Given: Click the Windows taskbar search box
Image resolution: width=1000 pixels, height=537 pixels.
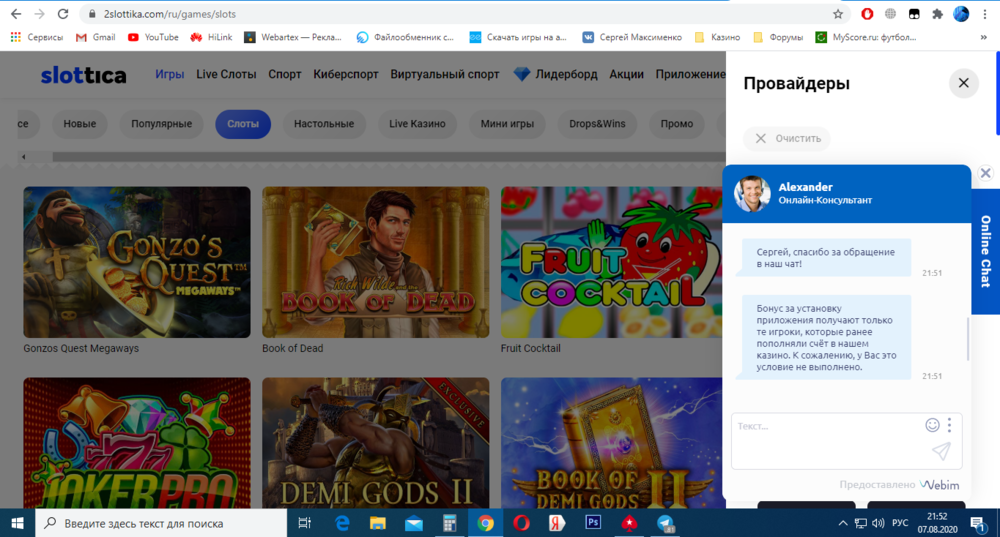Looking at the screenshot, I should [161, 523].
